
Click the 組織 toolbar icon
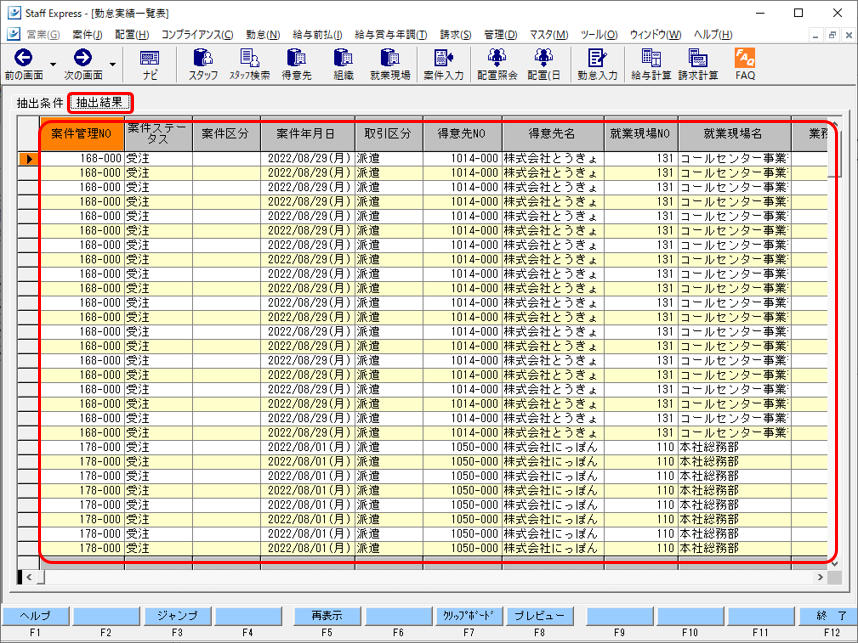pyautogui.click(x=343, y=65)
